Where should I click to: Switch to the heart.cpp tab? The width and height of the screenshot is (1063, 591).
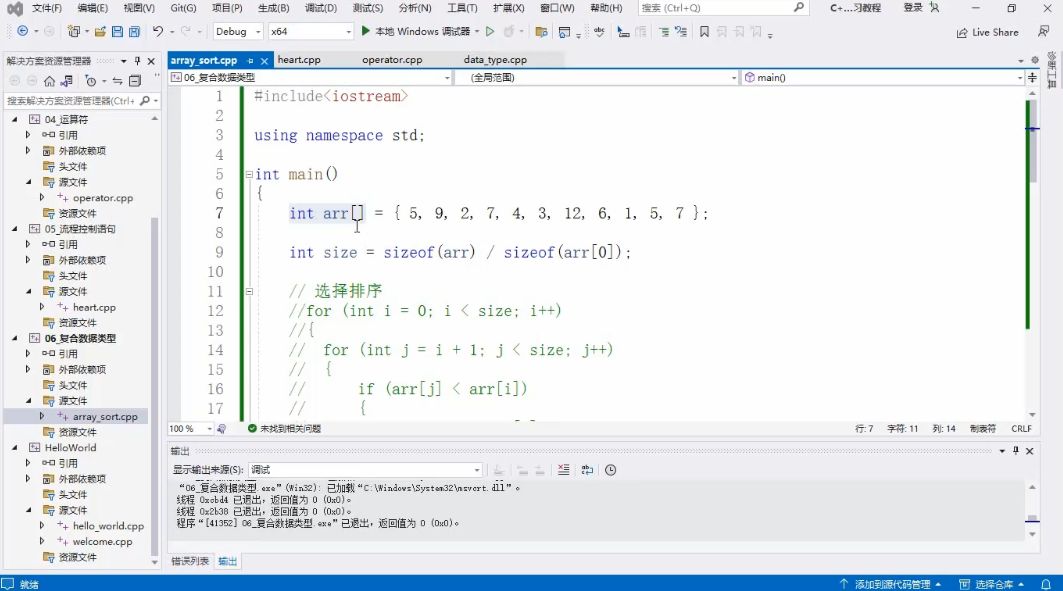coord(299,60)
